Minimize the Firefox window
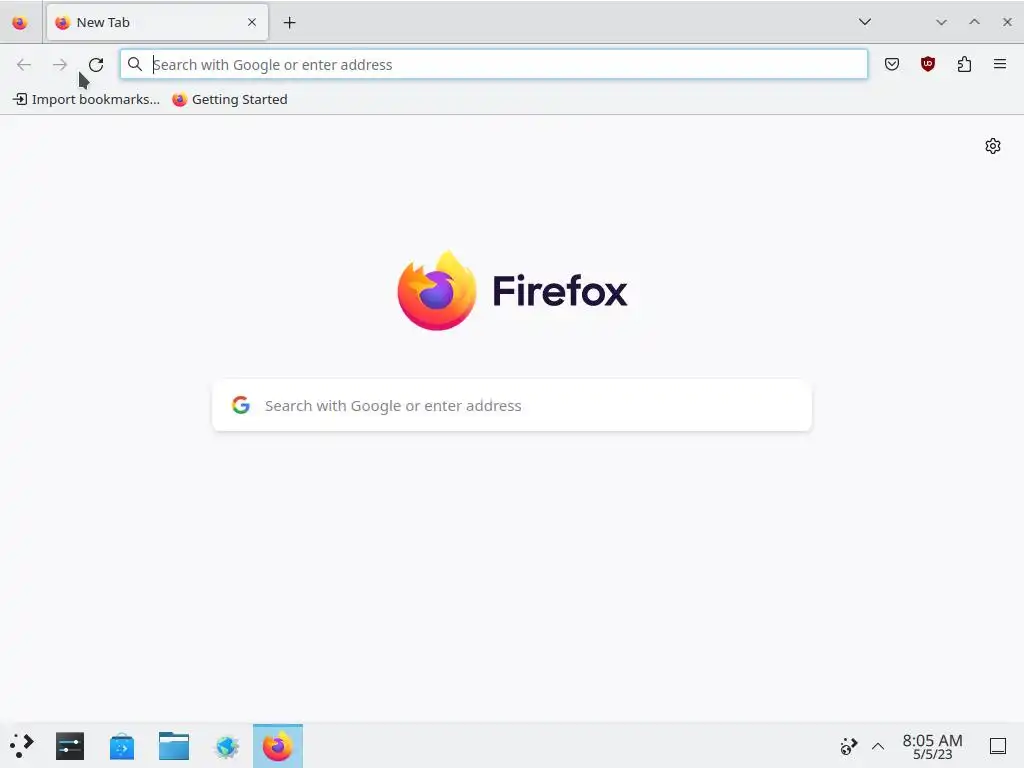The image size is (1024, 768). click(941, 22)
